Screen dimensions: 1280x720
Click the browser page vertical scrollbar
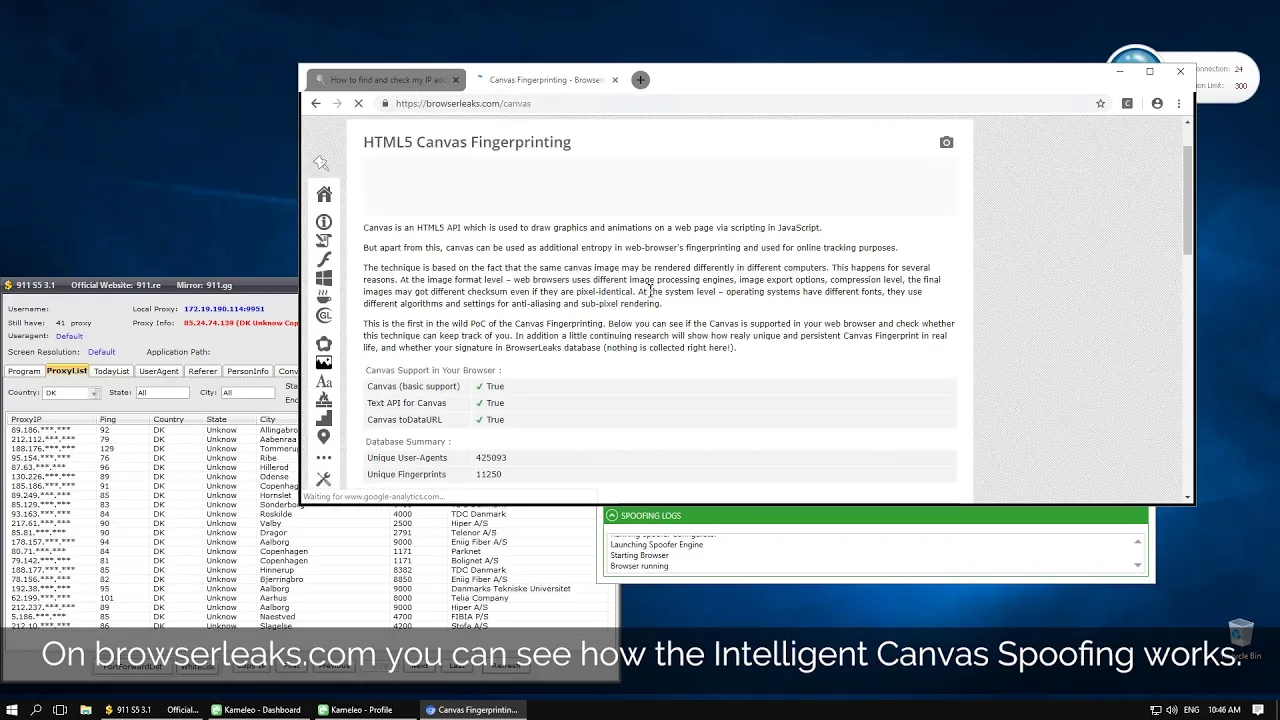[x=1188, y=200]
